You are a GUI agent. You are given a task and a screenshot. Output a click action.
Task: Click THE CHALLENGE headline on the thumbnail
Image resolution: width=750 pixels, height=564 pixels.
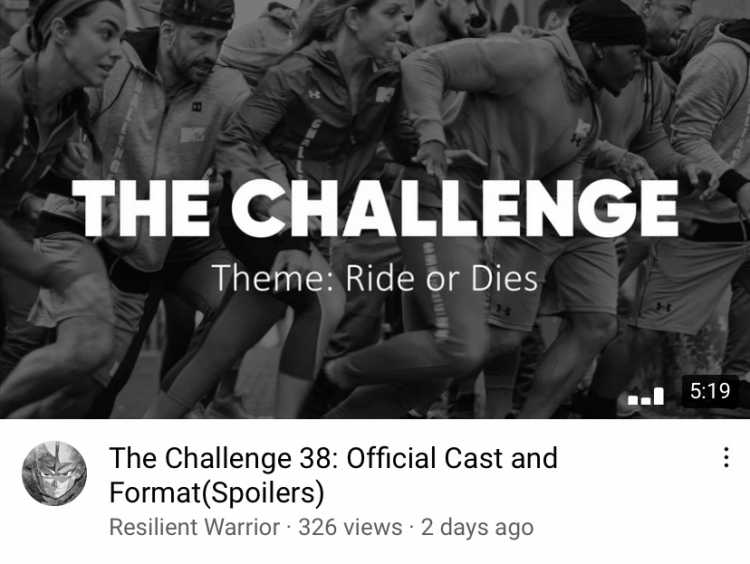[x=375, y=209]
